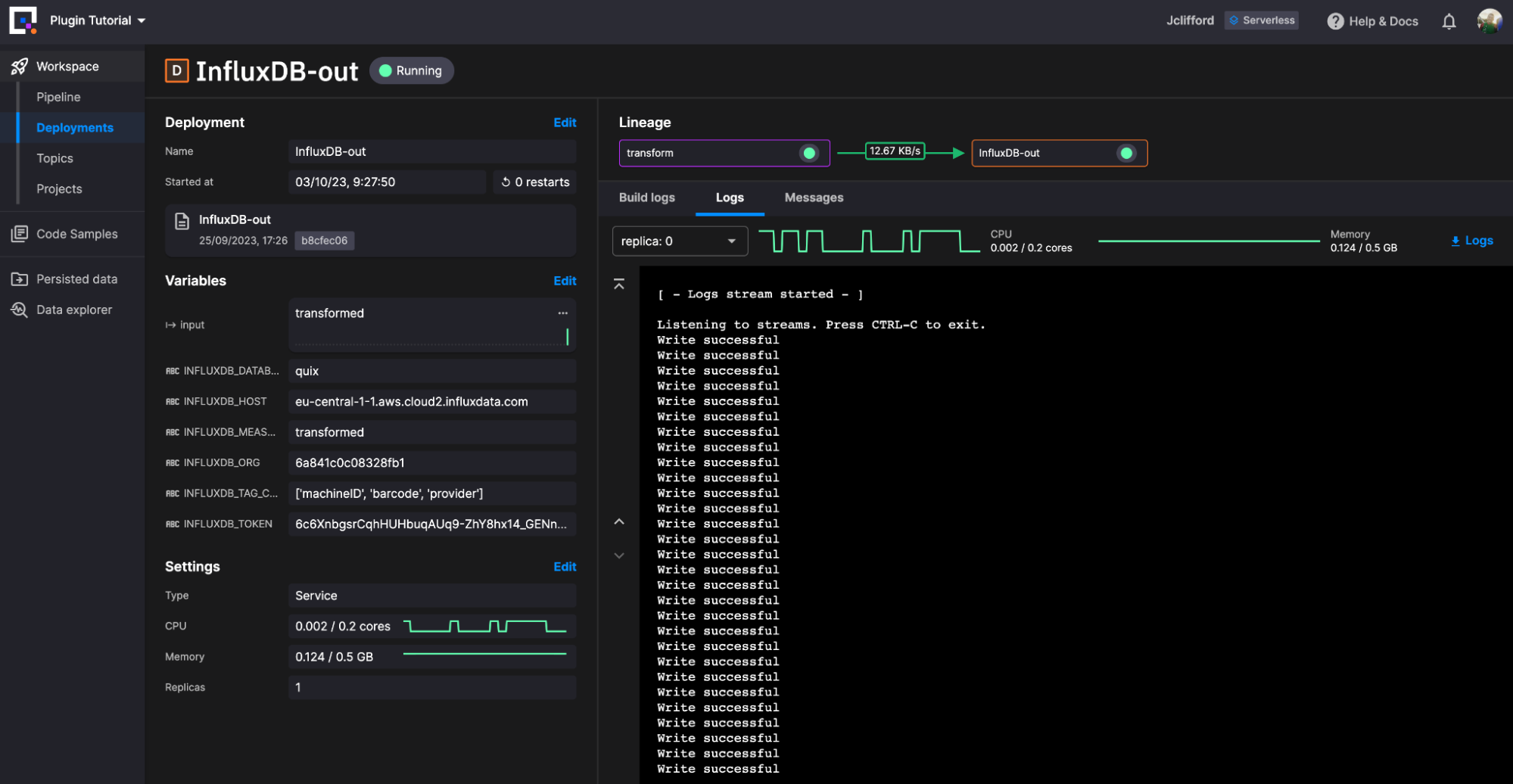Click the INFLUXDB_ORG string type icon
The height and width of the screenshot is (784, 1513).
(x=173, y=463)
